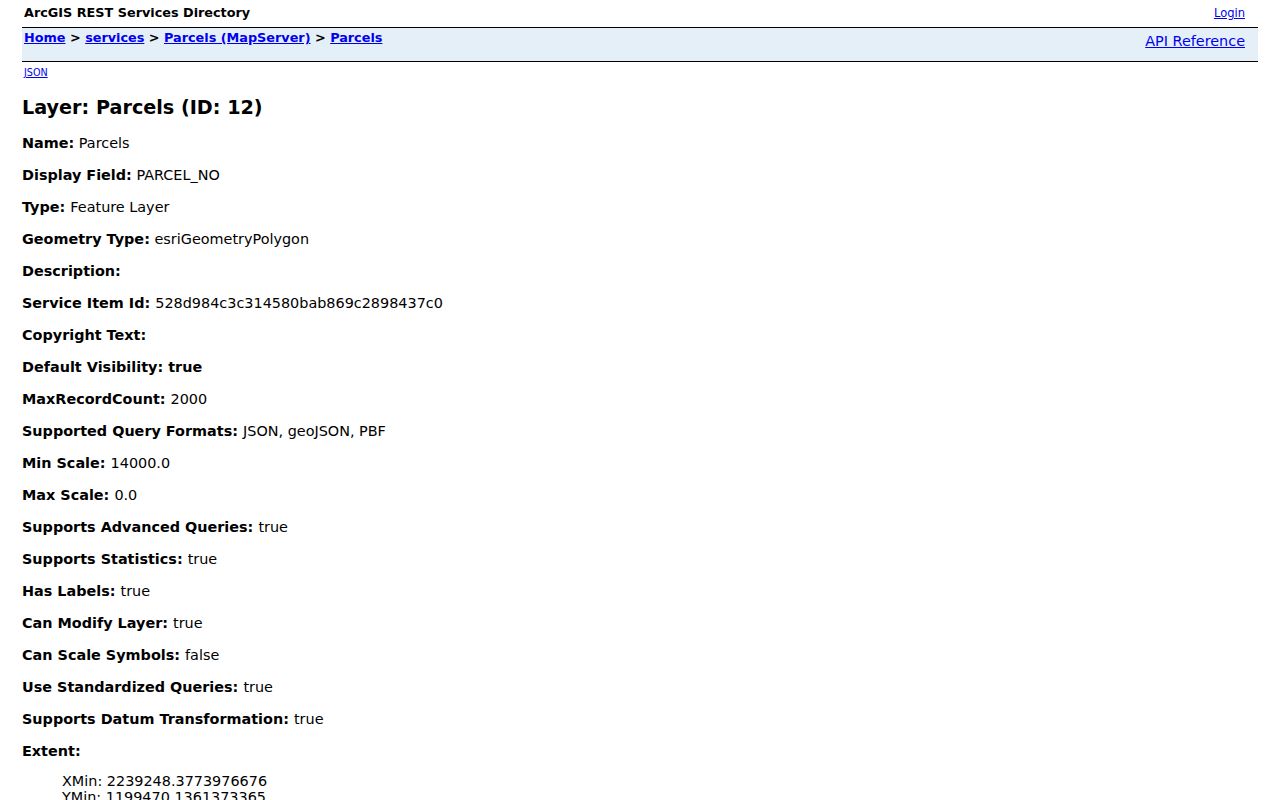
Task: Click the Supports Datum Transformation label
Action: pos(155,719)
